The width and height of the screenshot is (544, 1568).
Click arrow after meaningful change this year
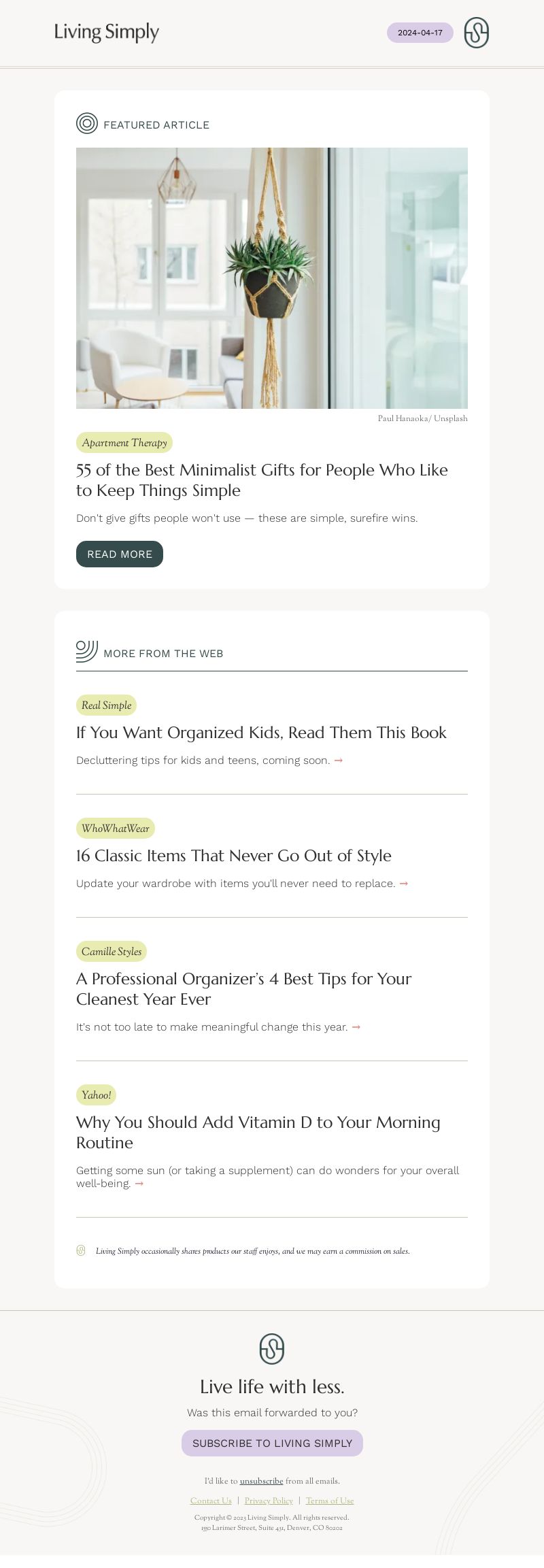(356, 1027)
